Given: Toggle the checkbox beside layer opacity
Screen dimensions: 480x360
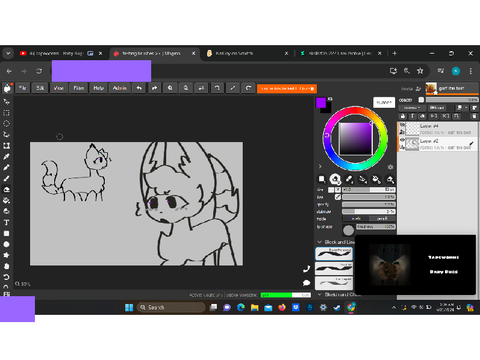Looking at the screenshot, I should coord(421,100).
